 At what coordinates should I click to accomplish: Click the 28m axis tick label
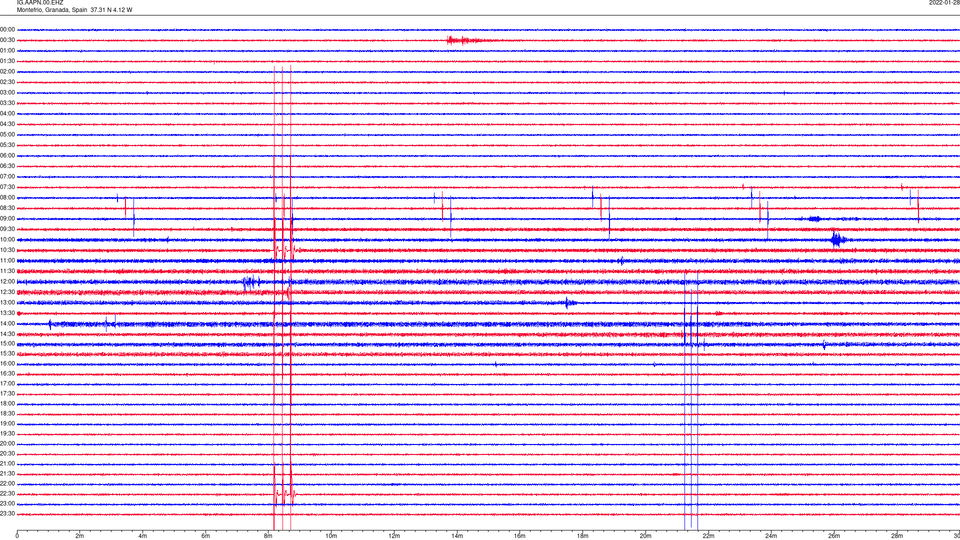click(x=897, y=536)
